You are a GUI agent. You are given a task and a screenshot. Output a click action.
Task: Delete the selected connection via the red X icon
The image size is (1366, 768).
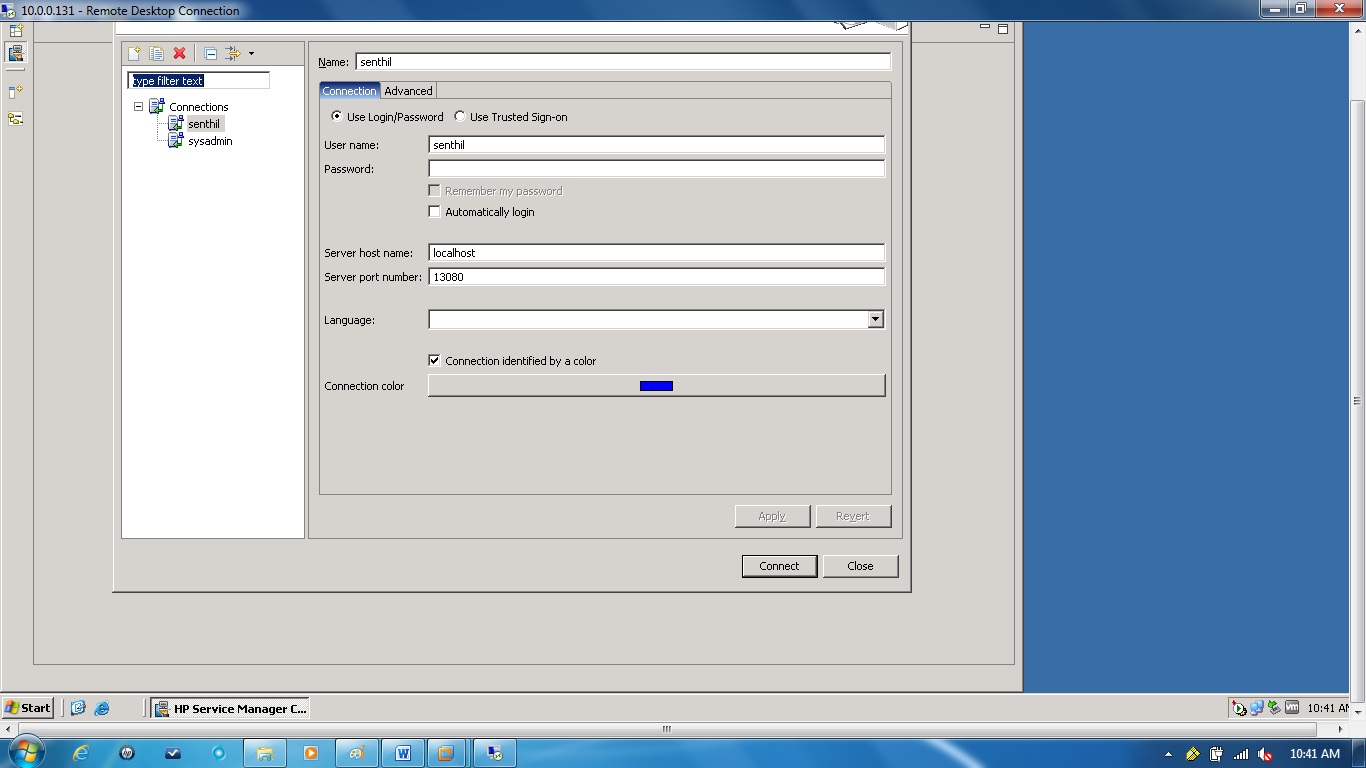coord(178,53)
